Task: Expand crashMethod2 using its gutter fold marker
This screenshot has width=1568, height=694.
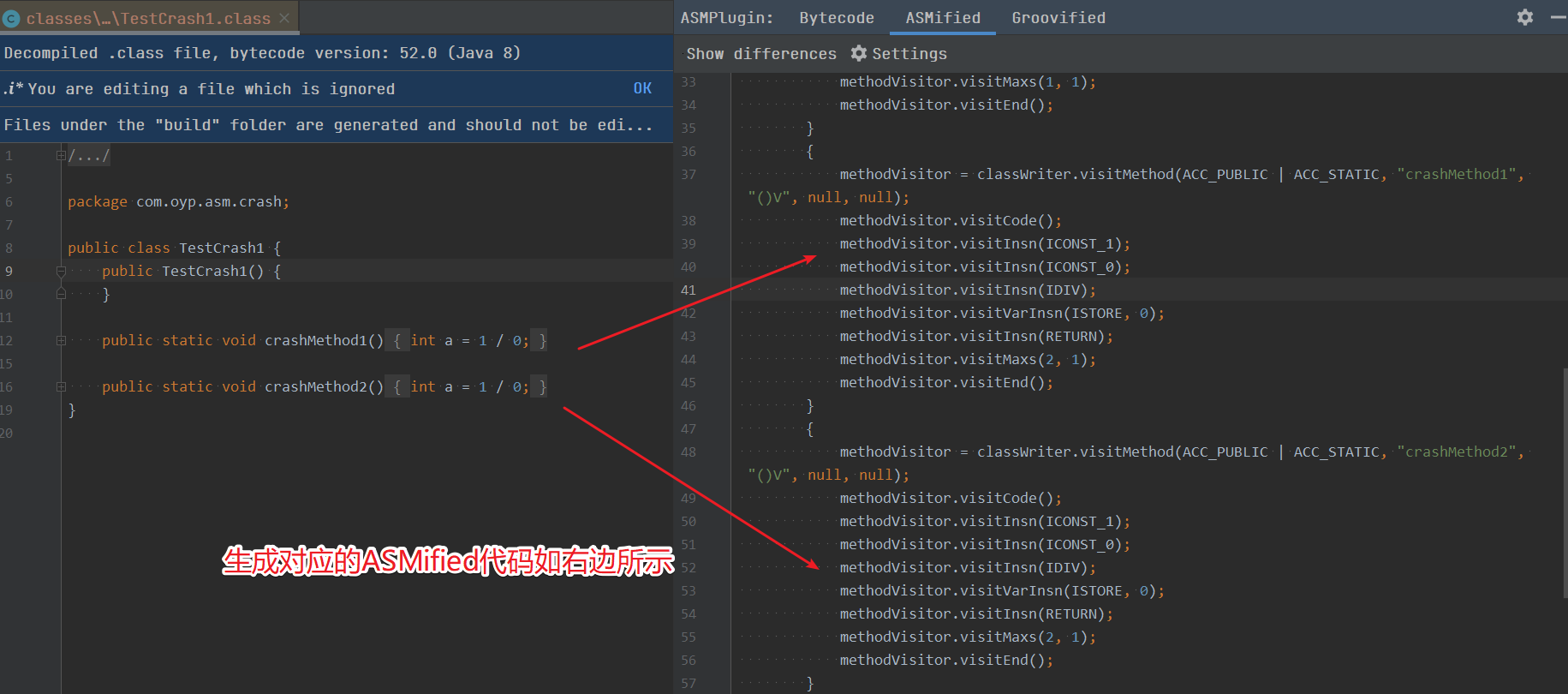Action: pyautogui.click(x=61, y=386)
